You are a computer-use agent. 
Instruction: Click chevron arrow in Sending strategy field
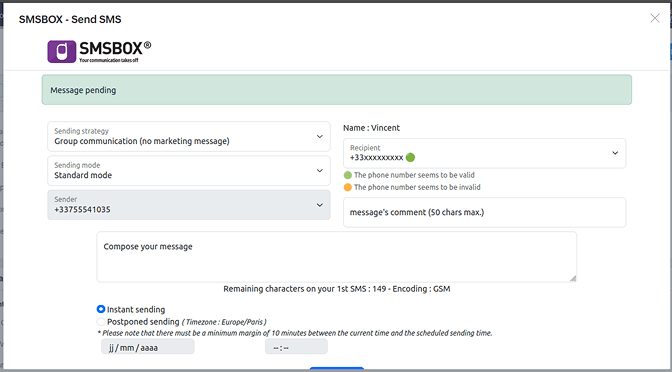pyautogui.click(x=320, y=136)
